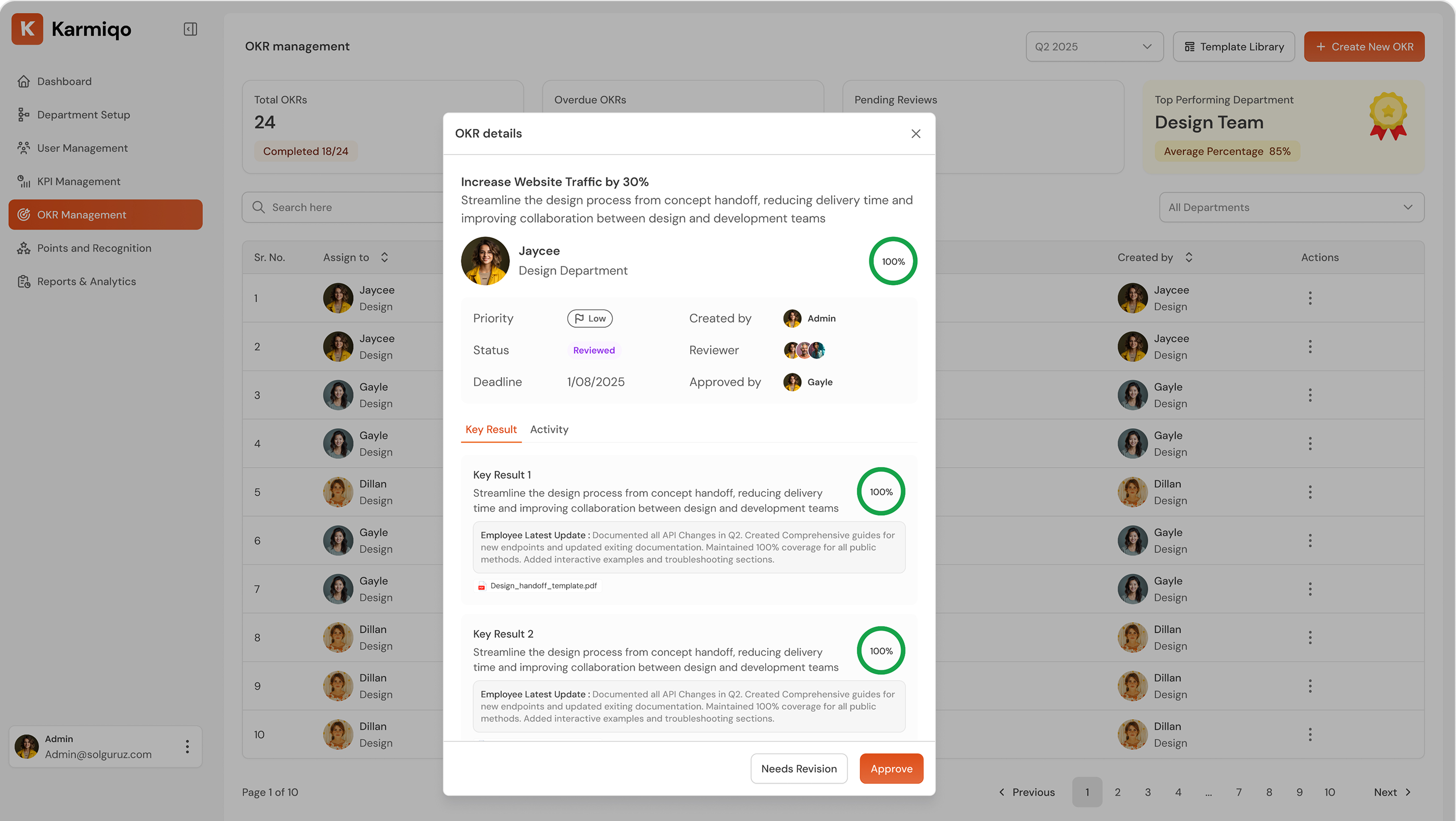This screenshot has width=1456, height=821.
Task: Click Needs Revision button
Action: tap(799, 768)
